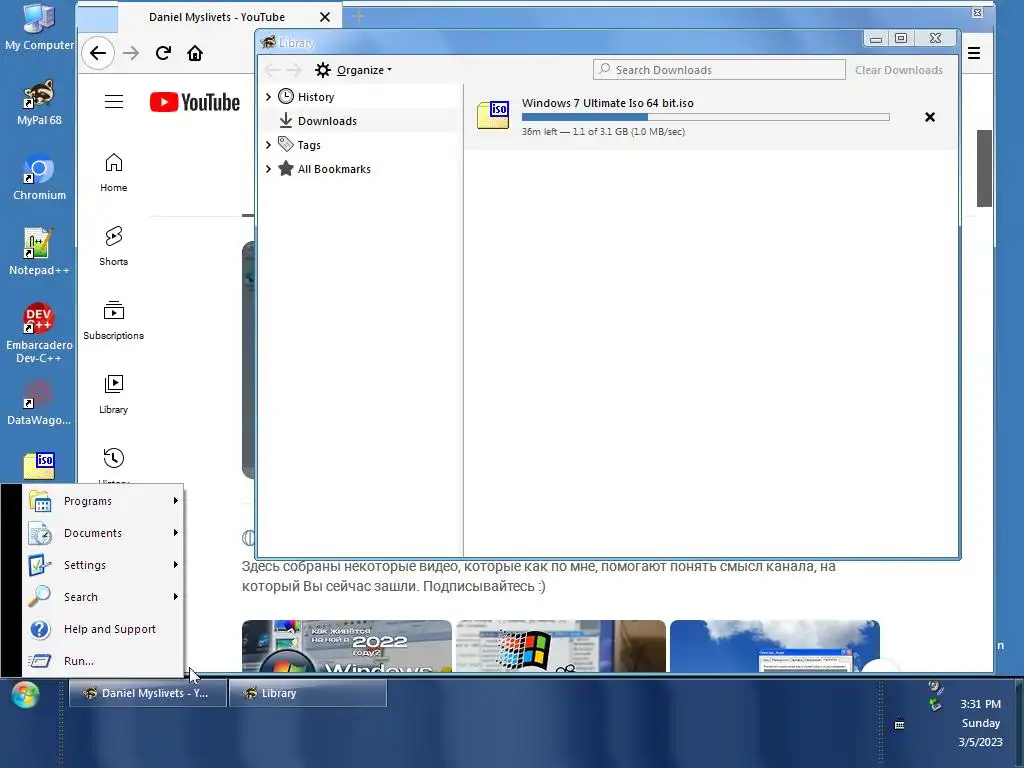The height and width of the screenshot is (768, 1024).
Task: Close the Daniel Myslivets YouTube tab
Action: [325, 17]
